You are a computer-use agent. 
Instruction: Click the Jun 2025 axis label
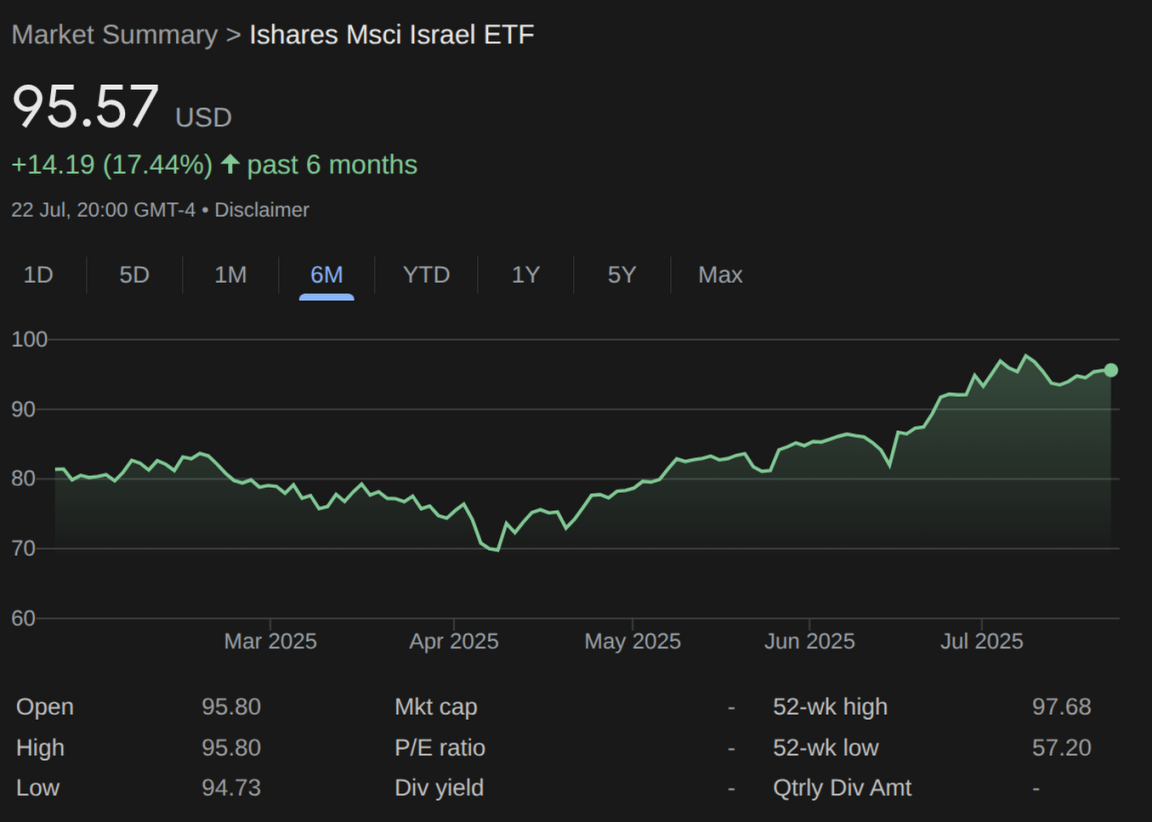coord(810,641)
